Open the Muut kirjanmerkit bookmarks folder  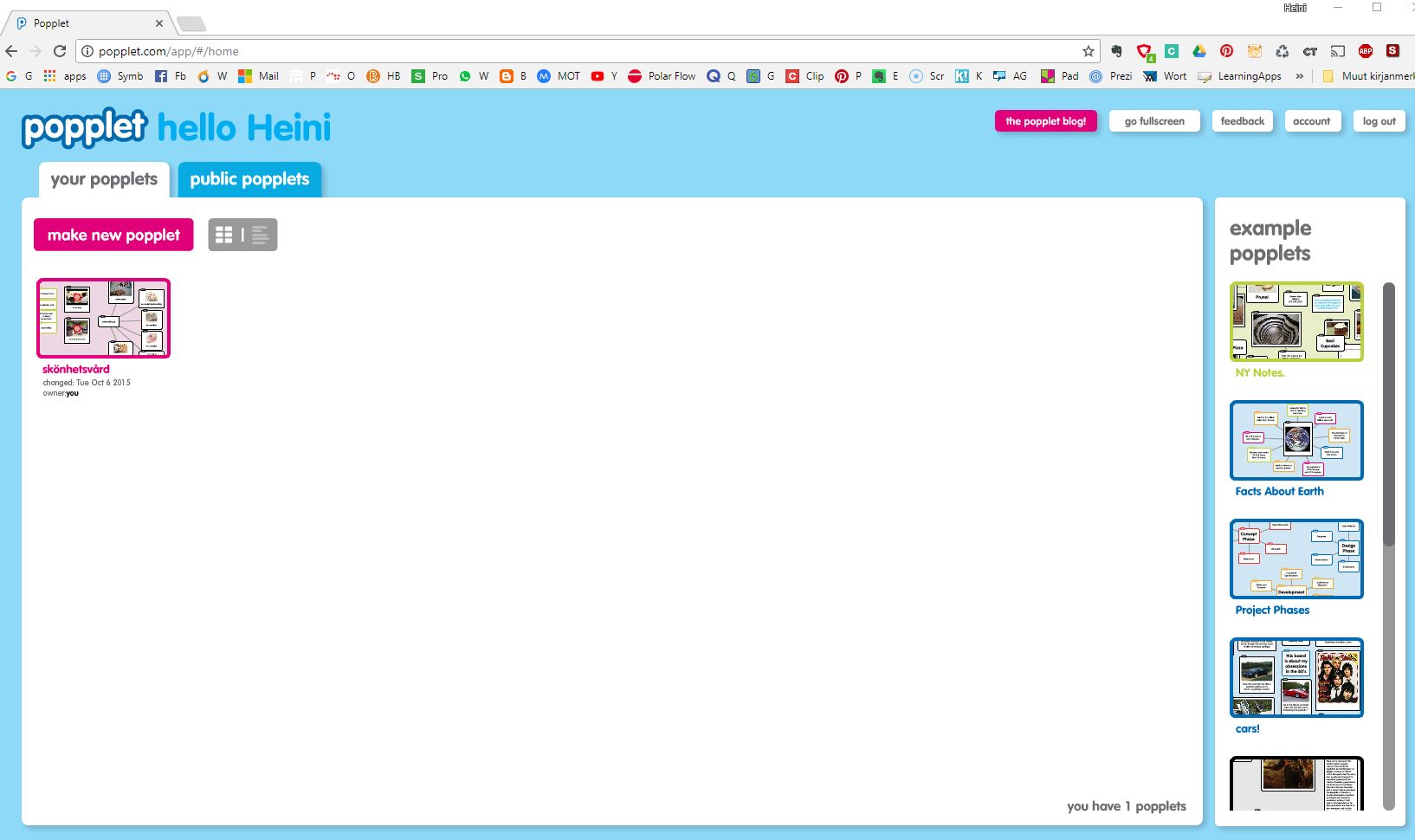point(1368,76)
